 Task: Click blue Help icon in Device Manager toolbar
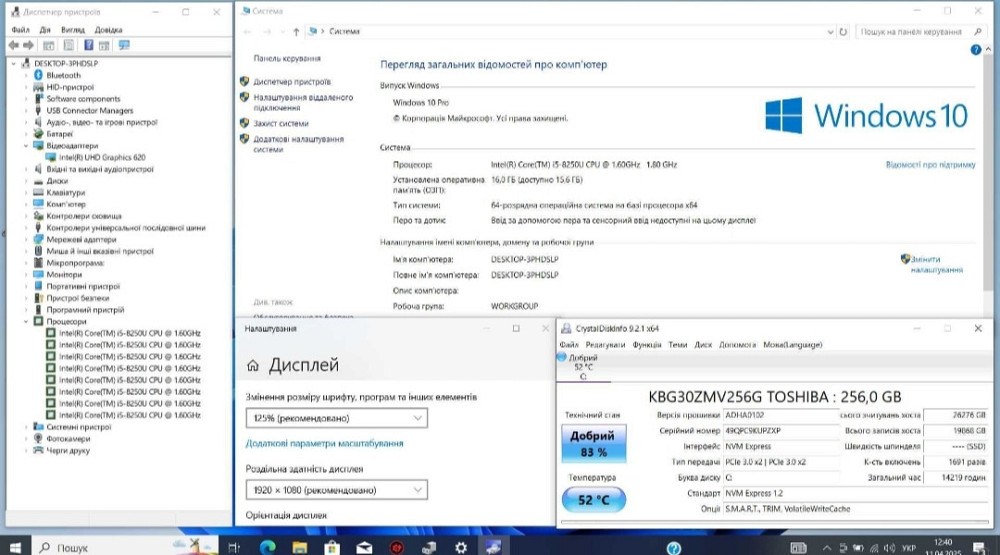(89, 45)
